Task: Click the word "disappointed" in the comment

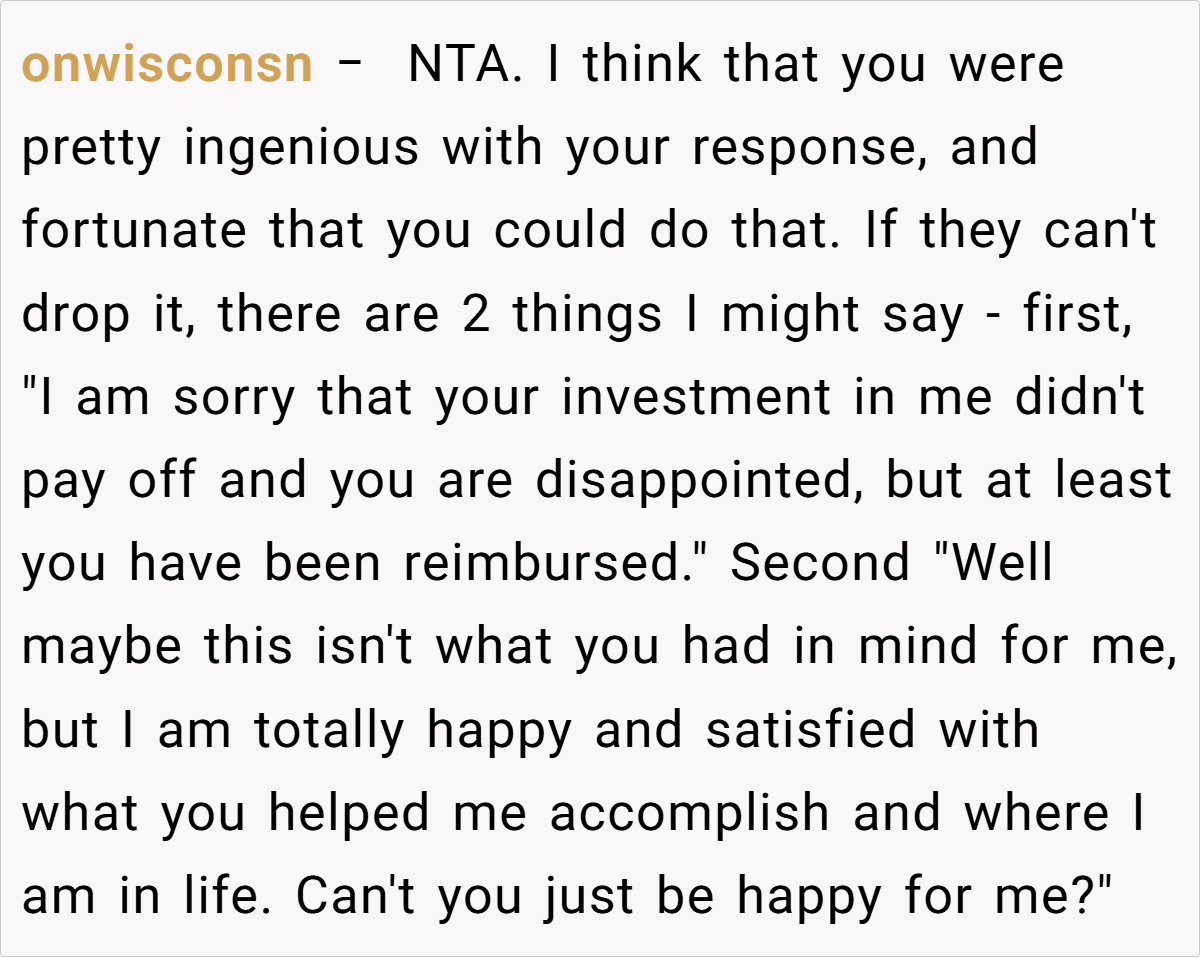Action: [703, 481]
